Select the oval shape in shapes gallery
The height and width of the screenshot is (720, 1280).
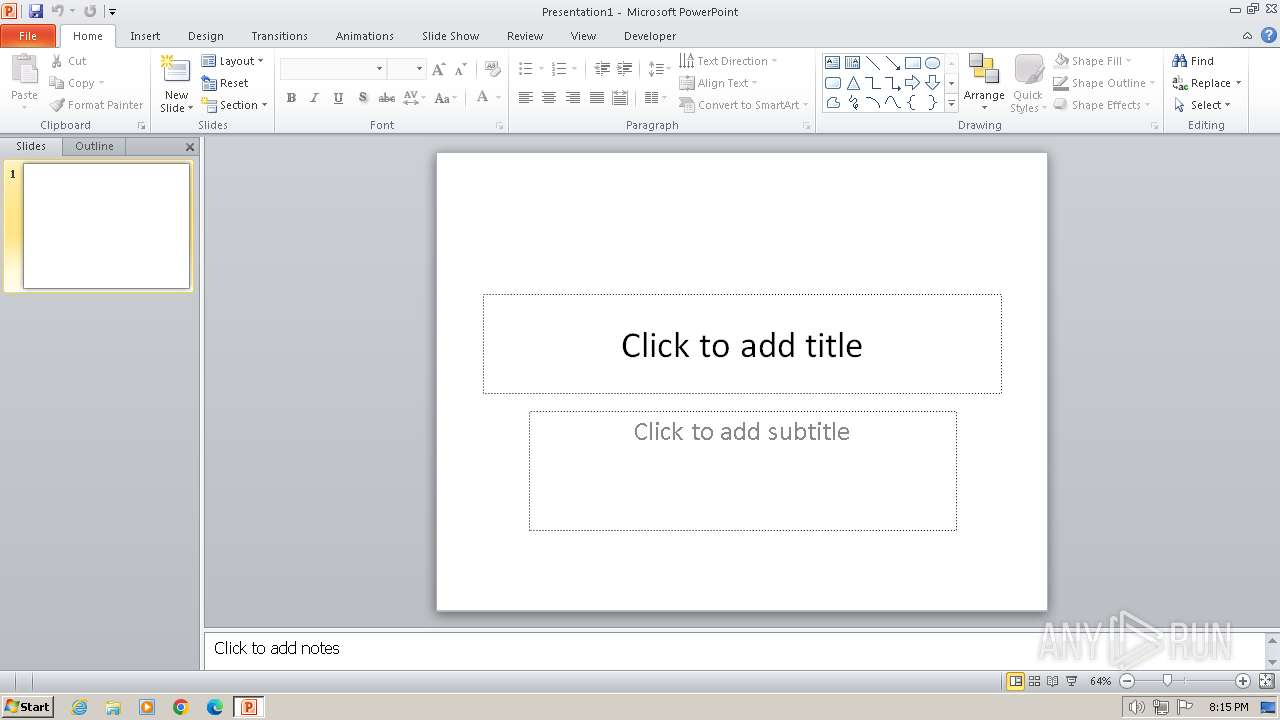point(932,62)
